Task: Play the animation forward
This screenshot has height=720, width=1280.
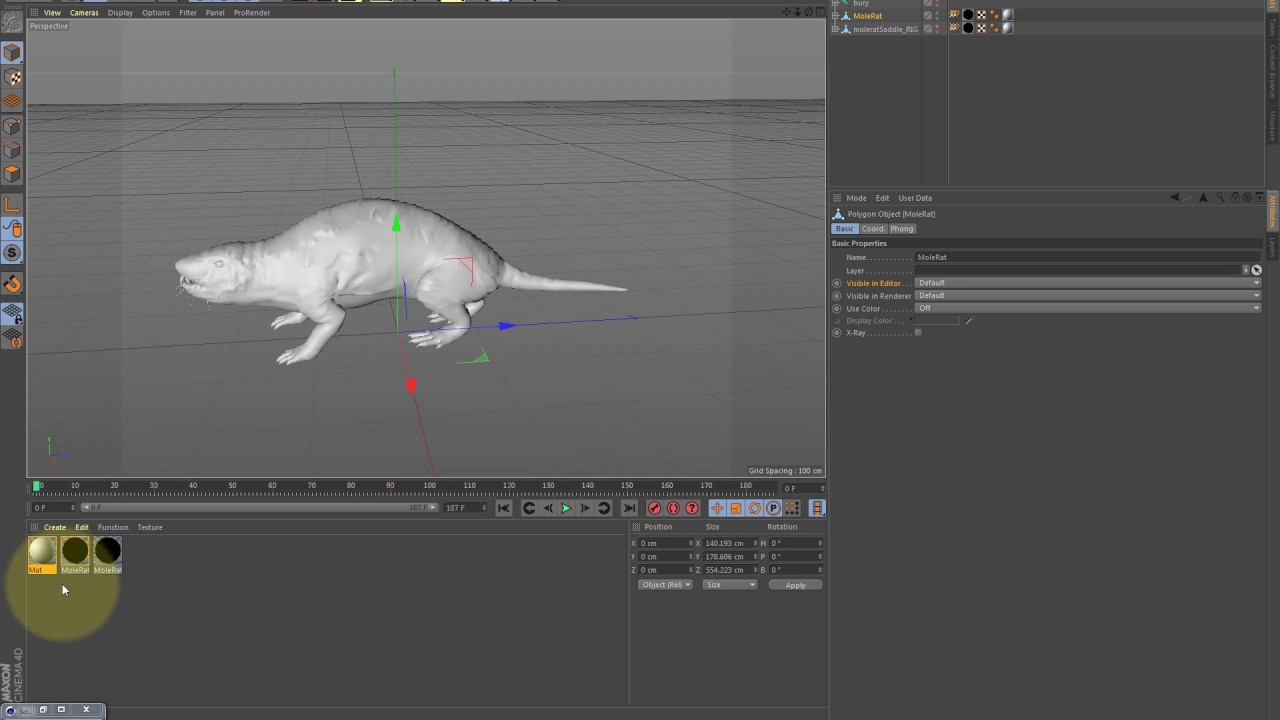Action: [566, 508]
